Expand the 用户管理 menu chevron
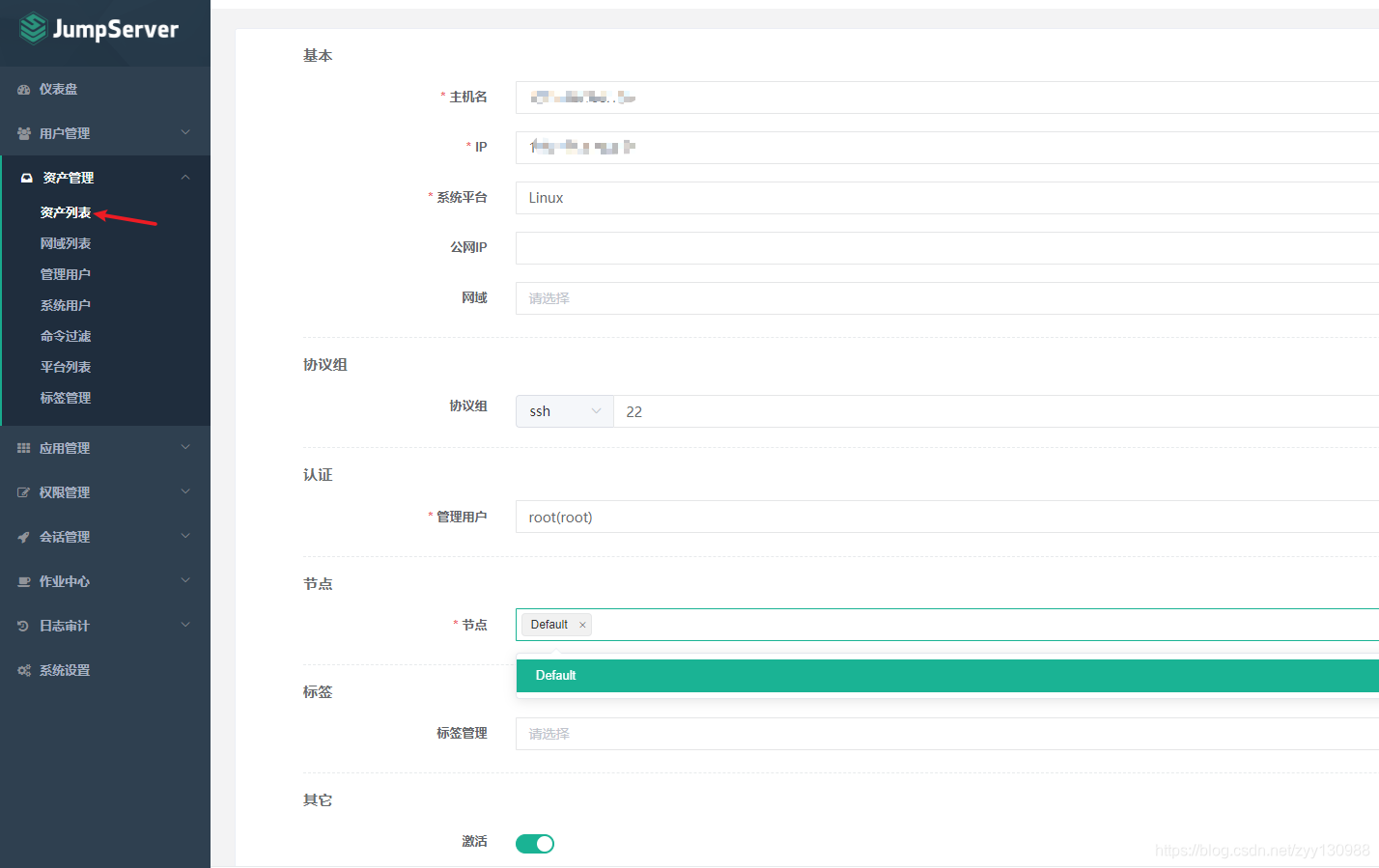Viewport: 1379px width, 868px height. 185,132
